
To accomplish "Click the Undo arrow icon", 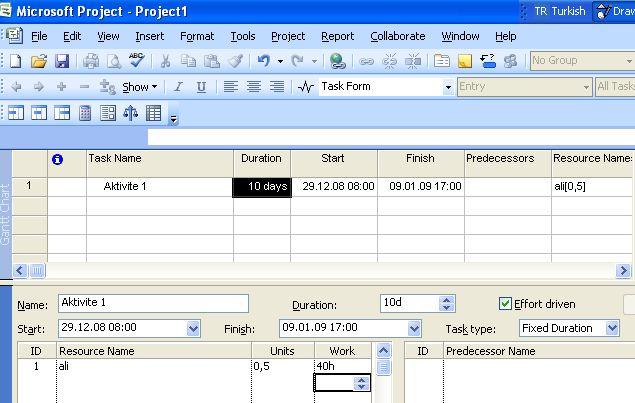I will [263, 61].
